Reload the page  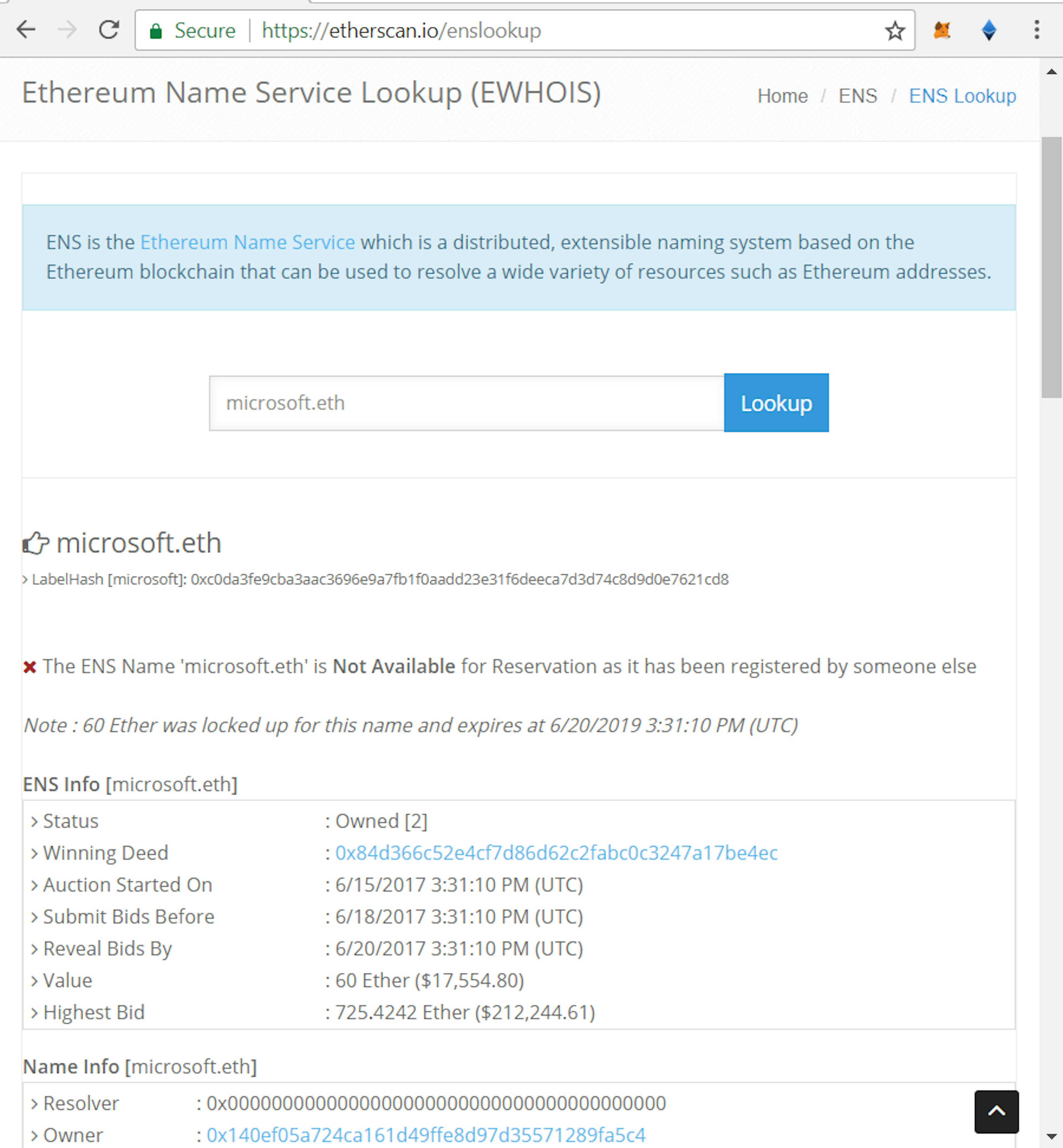pyautogui.click(x=109, y=30)
